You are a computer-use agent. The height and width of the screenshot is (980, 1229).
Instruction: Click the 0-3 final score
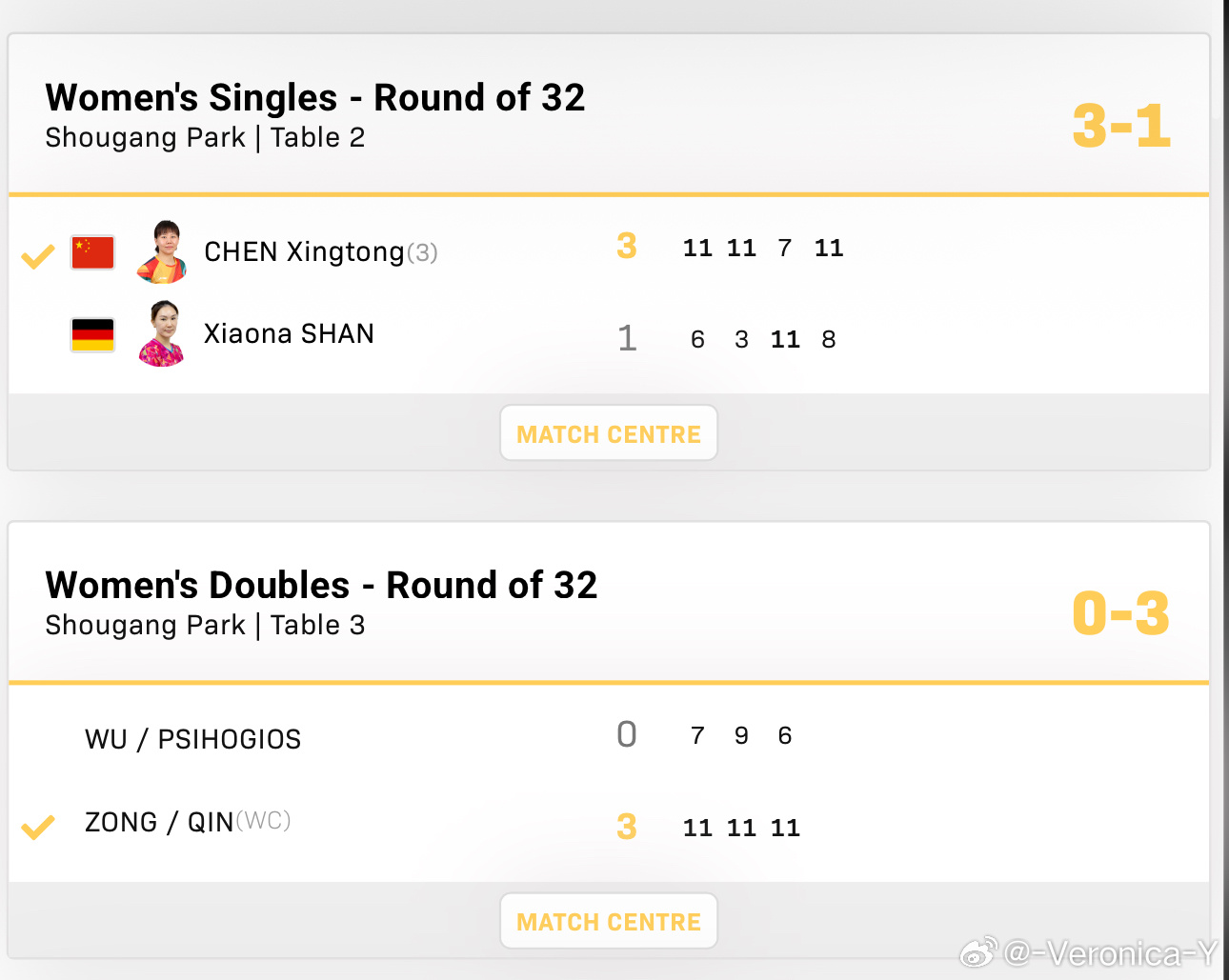click(x=1121, y=613)
